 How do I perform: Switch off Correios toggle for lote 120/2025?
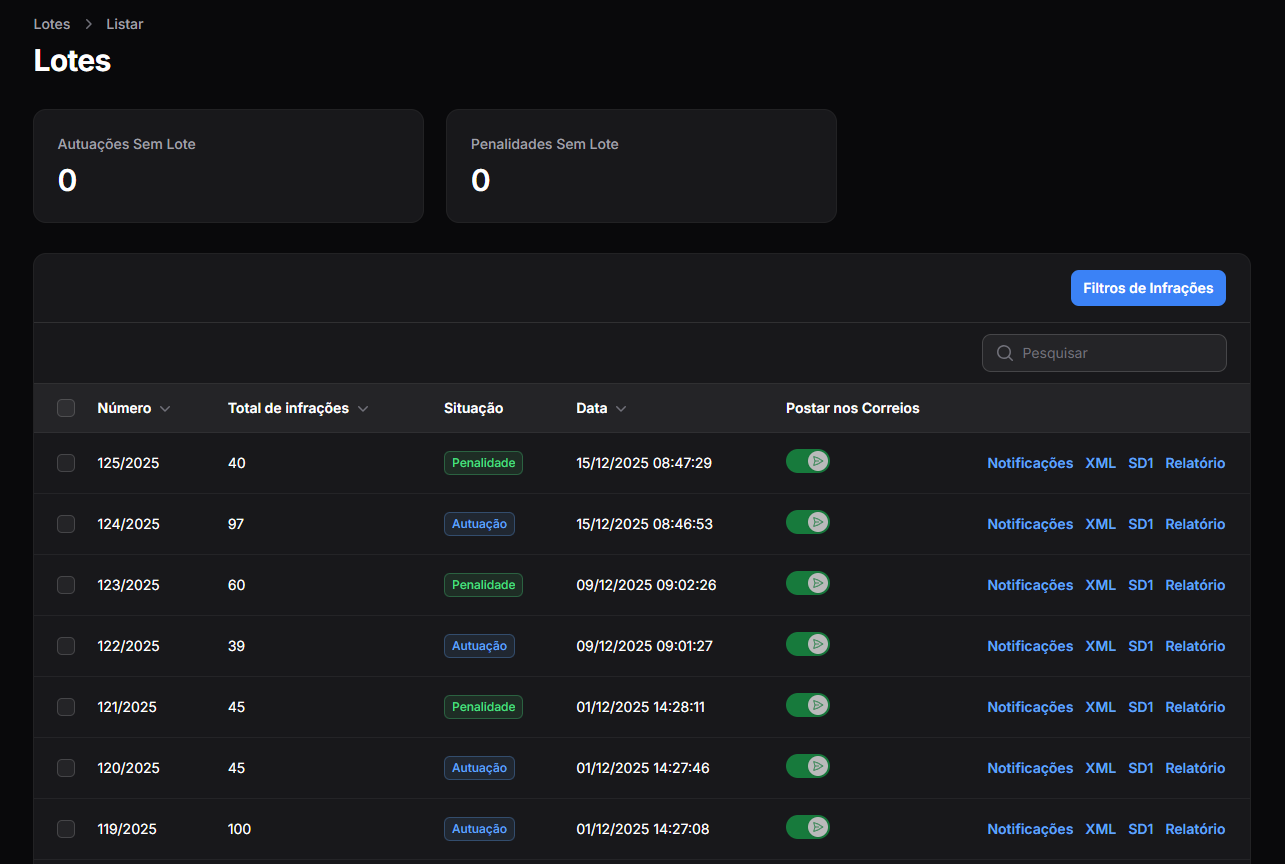tap(807, 766)
